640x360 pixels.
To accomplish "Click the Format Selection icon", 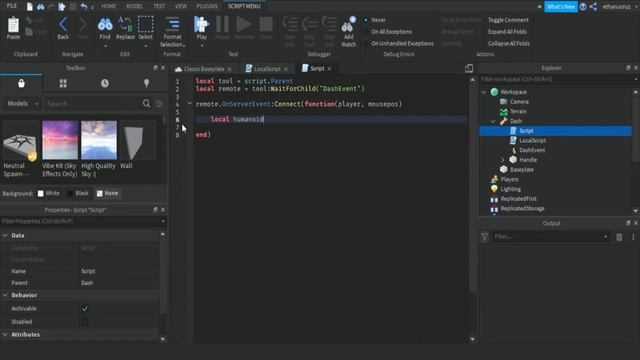I will 172,24.
